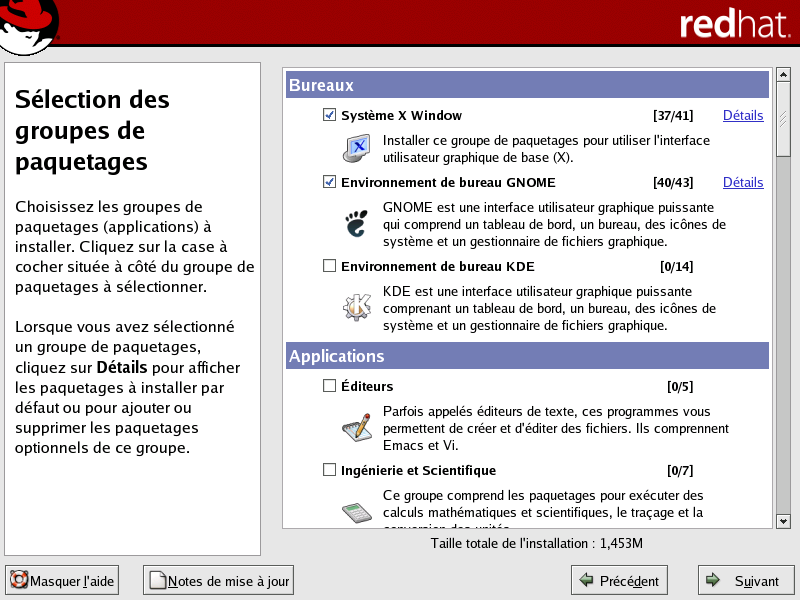Select the Ingénierie et Scientifique checkbox

[330, 470]
